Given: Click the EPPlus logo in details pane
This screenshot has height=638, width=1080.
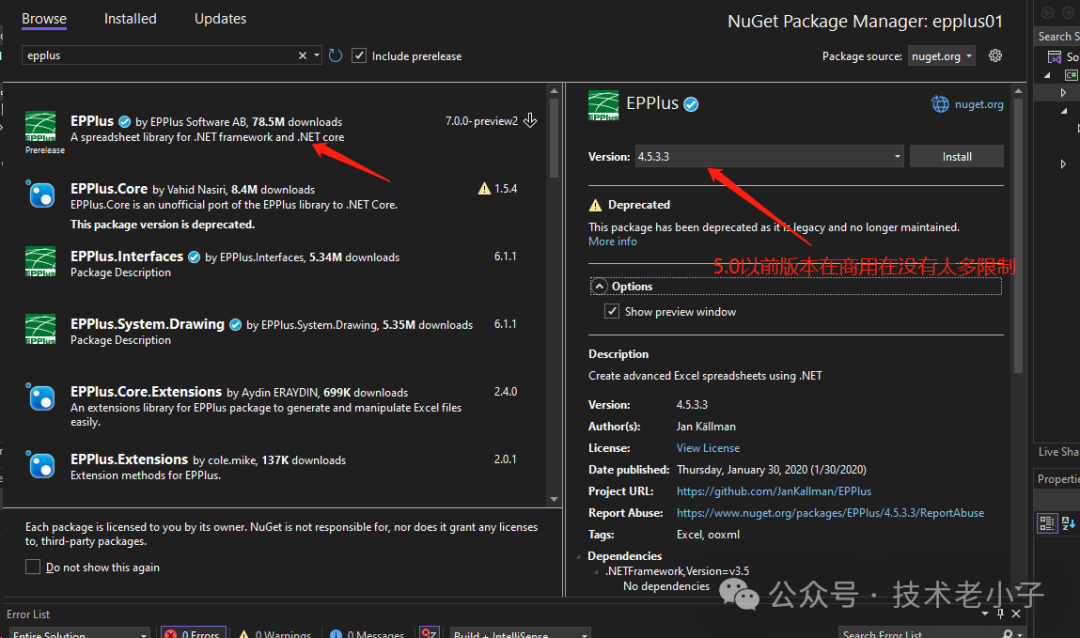Looking at the screenshot, I should [603, 105].
